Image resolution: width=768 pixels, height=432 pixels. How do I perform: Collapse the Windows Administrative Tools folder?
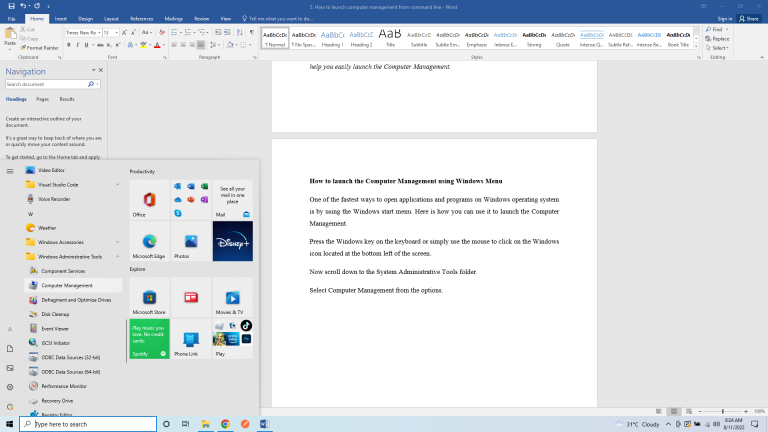coord(118,256)
